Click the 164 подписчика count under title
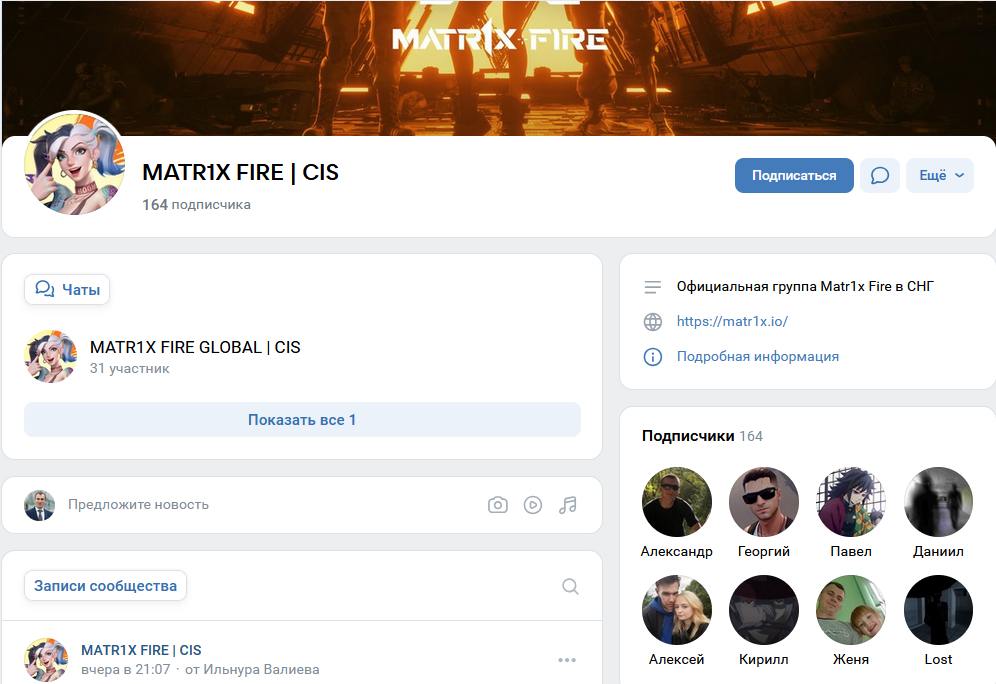 196,205
